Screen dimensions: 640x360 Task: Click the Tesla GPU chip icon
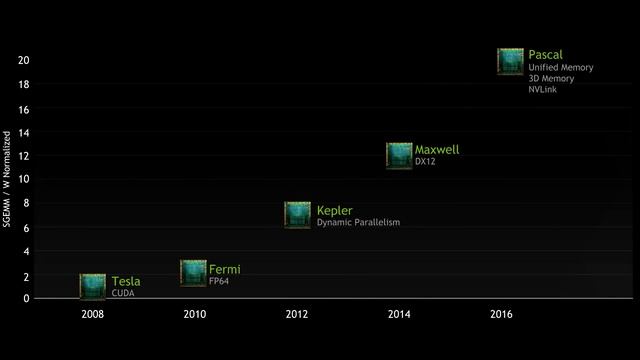pos(93,287)
